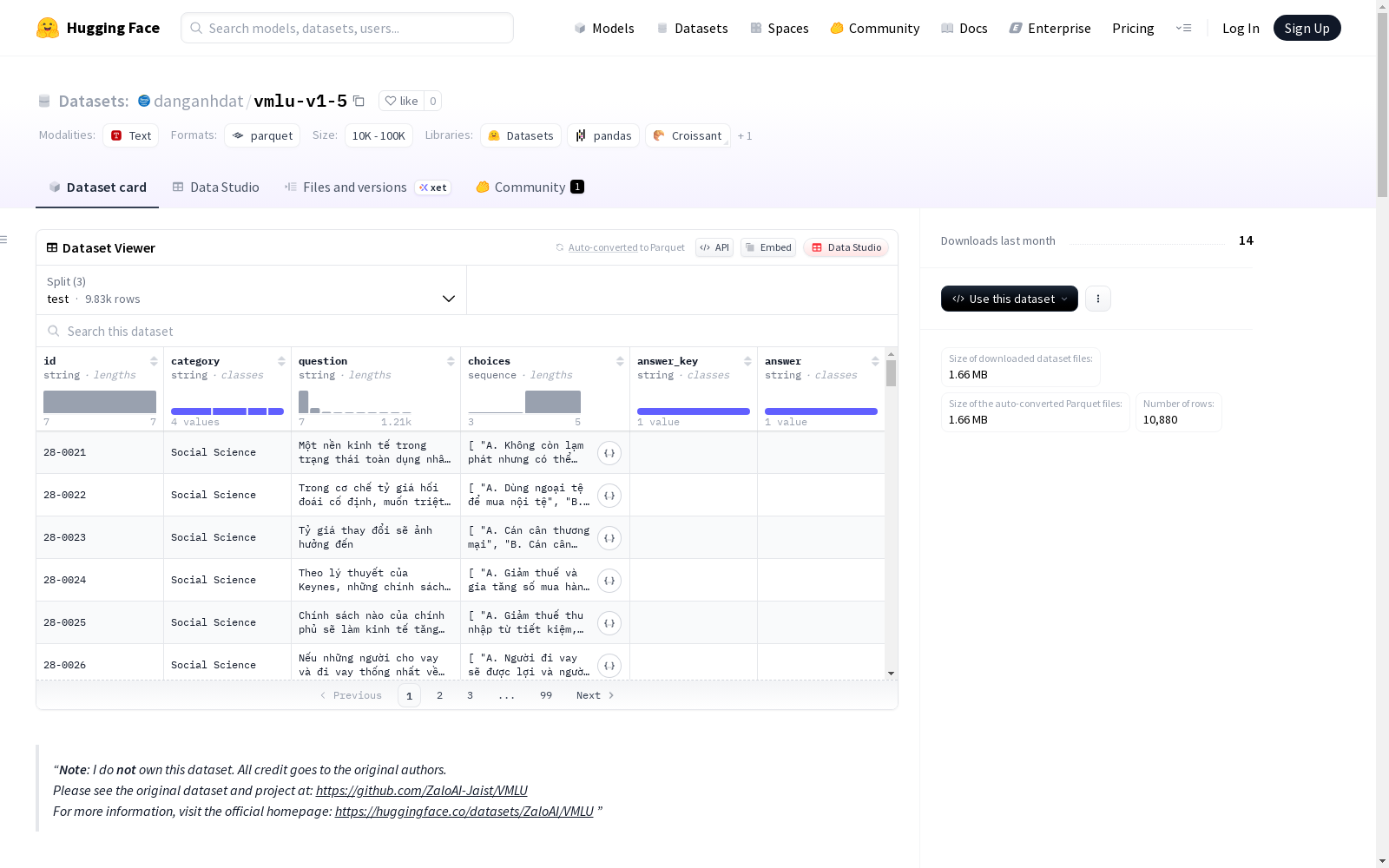Expand choices JSON for row 28-0026
The width and height of the screenshot is (1389, 868).
(609, 666)
